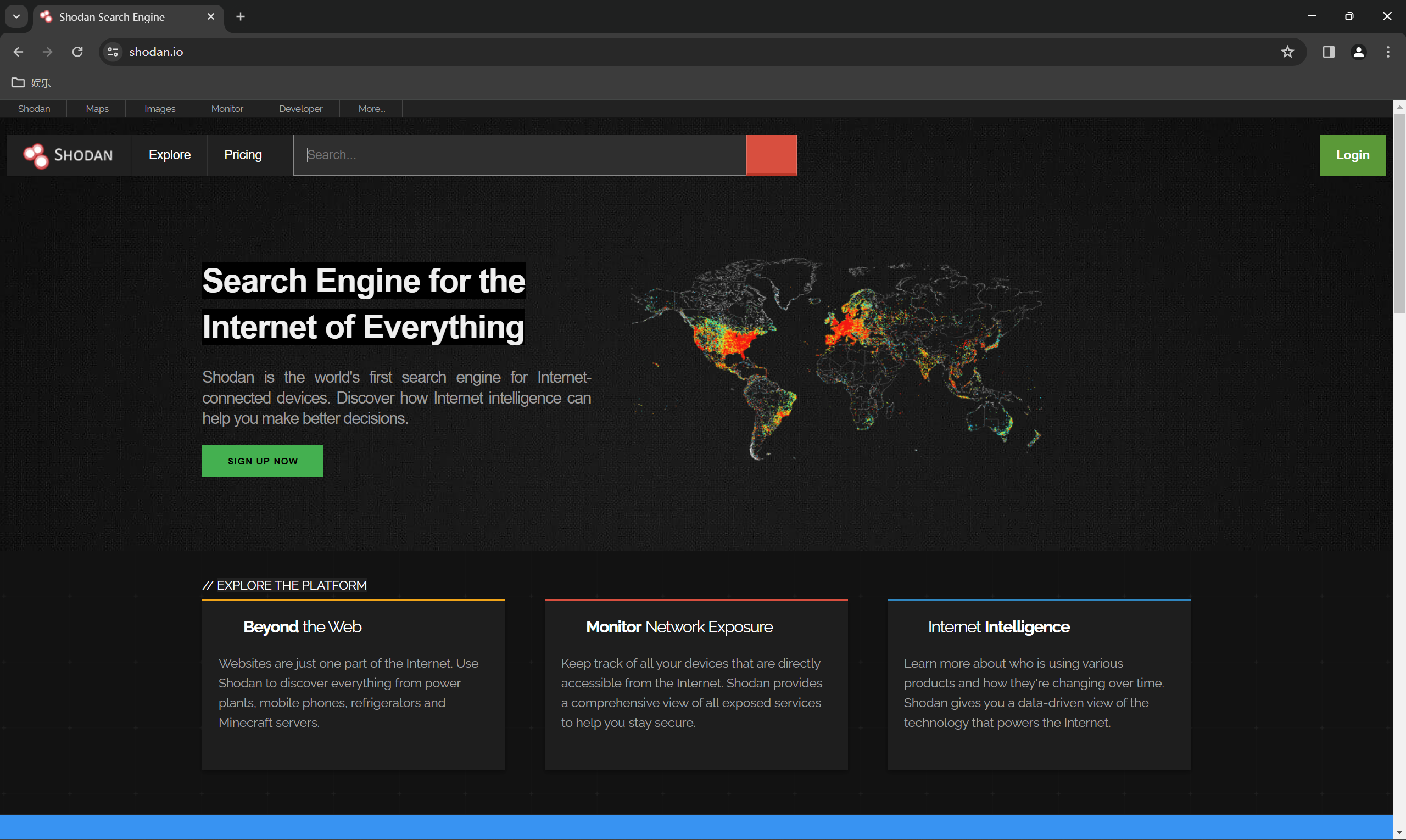The height and width of the screenshot is (840, 1406).
Task: Expand the More... menu
Action: [371, 109]
